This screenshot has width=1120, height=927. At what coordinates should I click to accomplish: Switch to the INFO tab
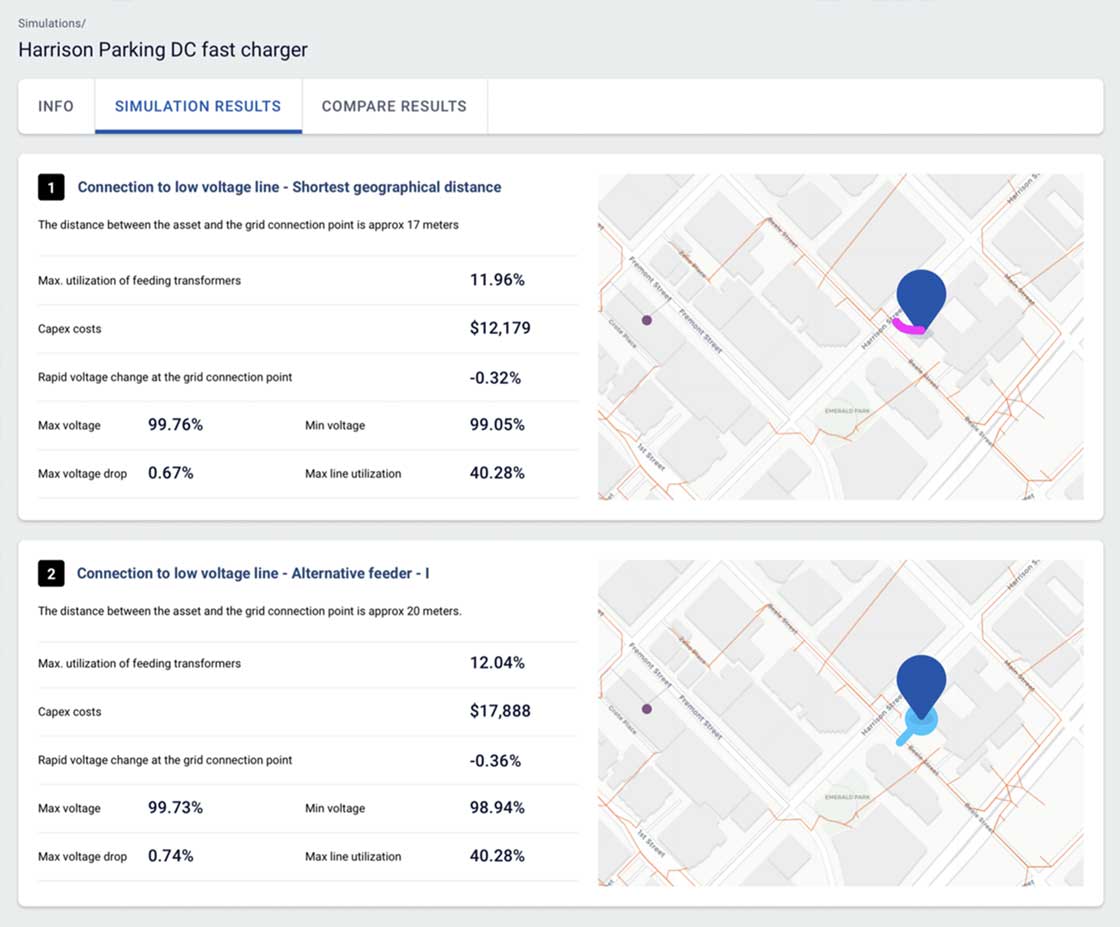56,106
